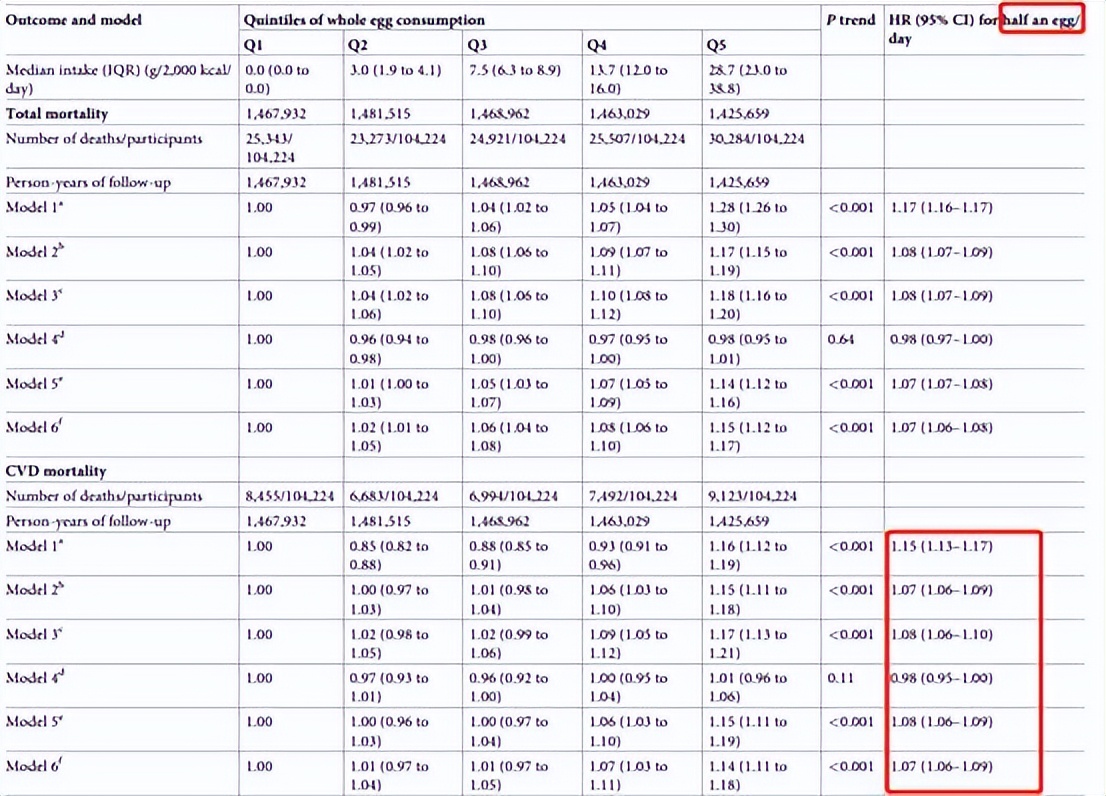Click the P trend value 0.64
This screenshot has height=796, width=1106.
click(x=841, y=339)
